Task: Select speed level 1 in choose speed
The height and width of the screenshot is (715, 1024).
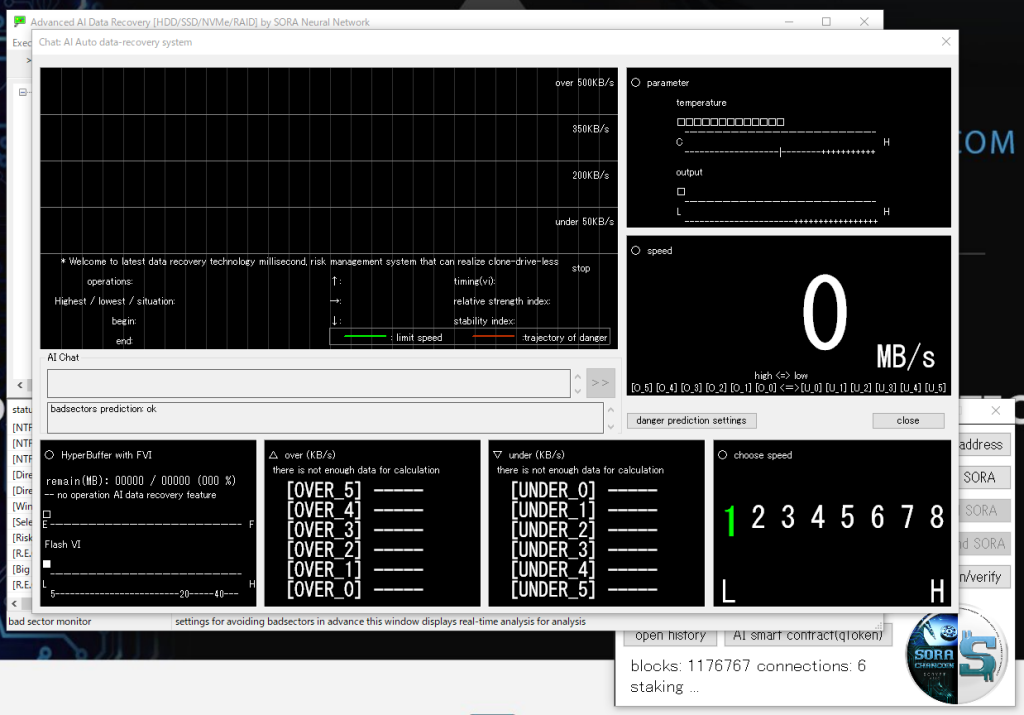Action: pos(730,518)
